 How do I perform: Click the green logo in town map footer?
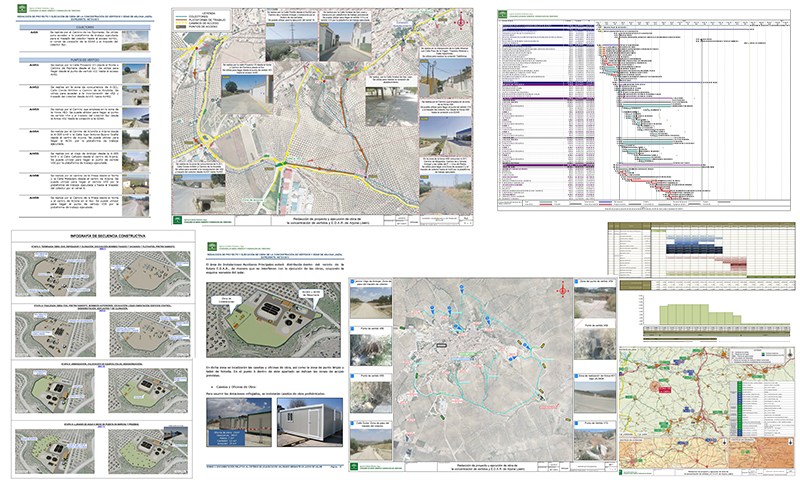pos(354,466)
